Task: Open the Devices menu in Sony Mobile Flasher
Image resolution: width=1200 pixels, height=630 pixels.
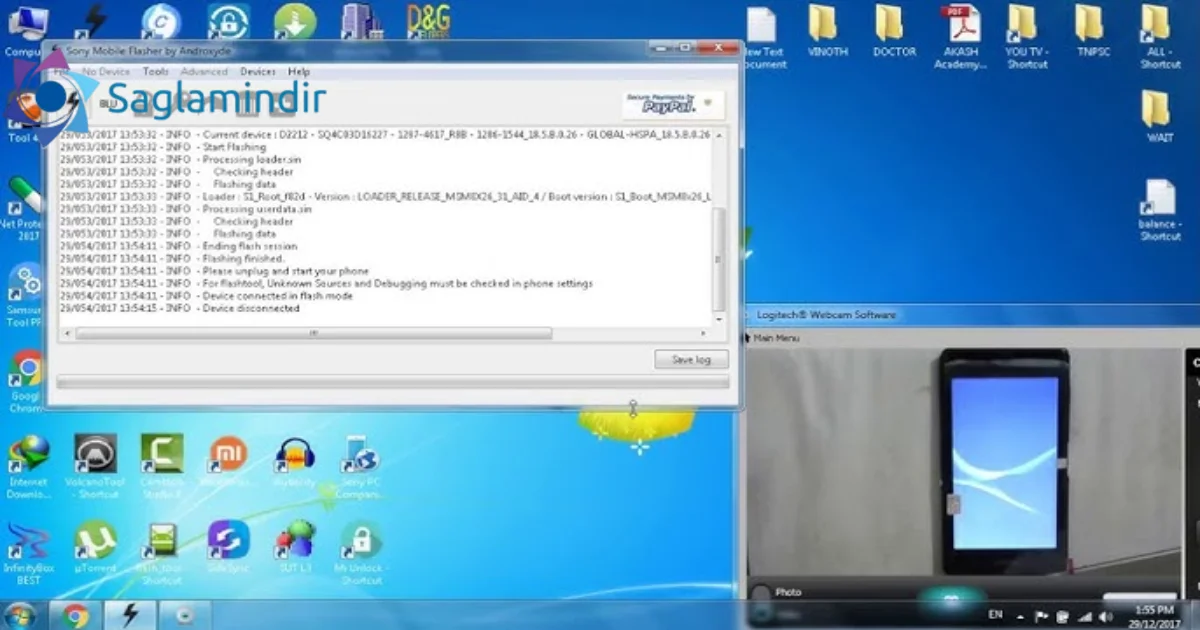Action: (258, 72)
